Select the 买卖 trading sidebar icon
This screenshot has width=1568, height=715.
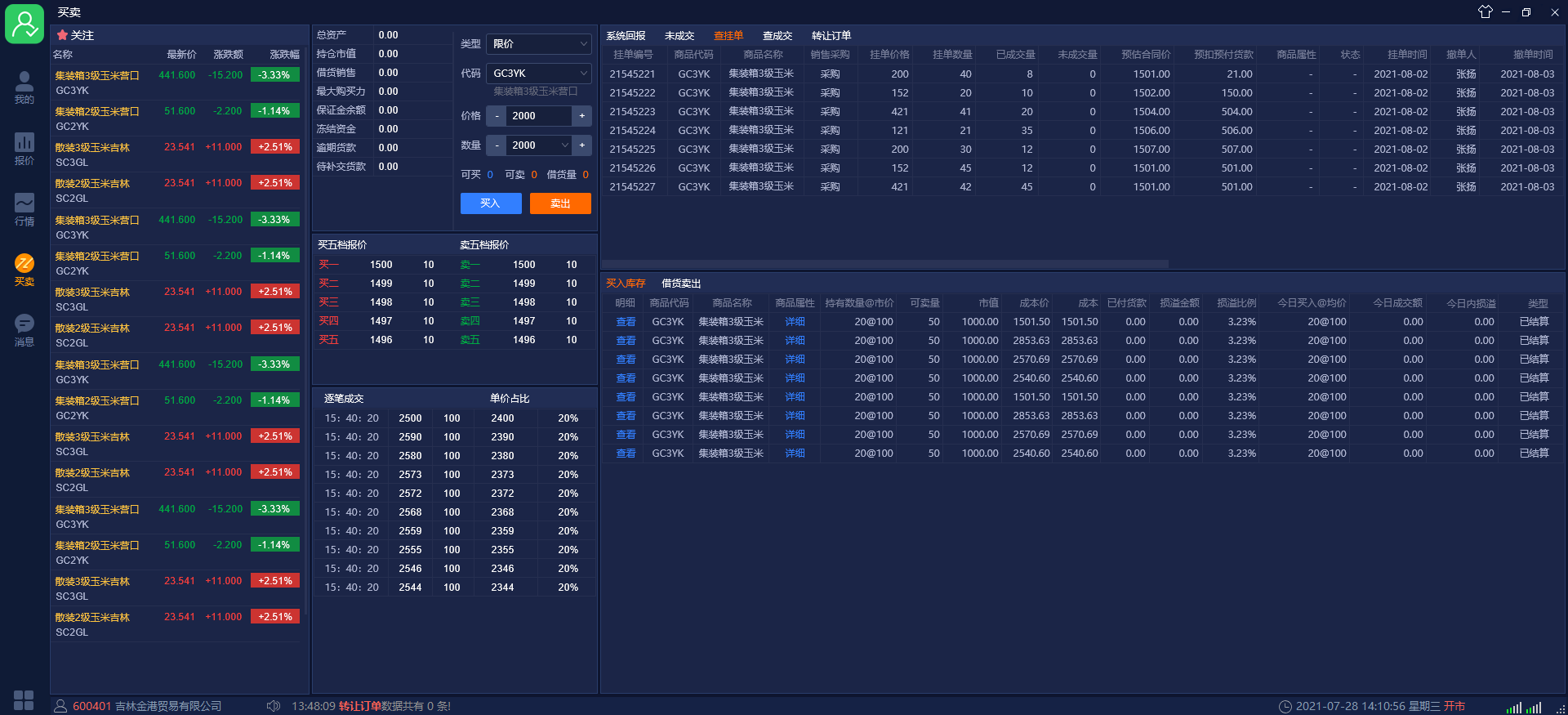24,270
